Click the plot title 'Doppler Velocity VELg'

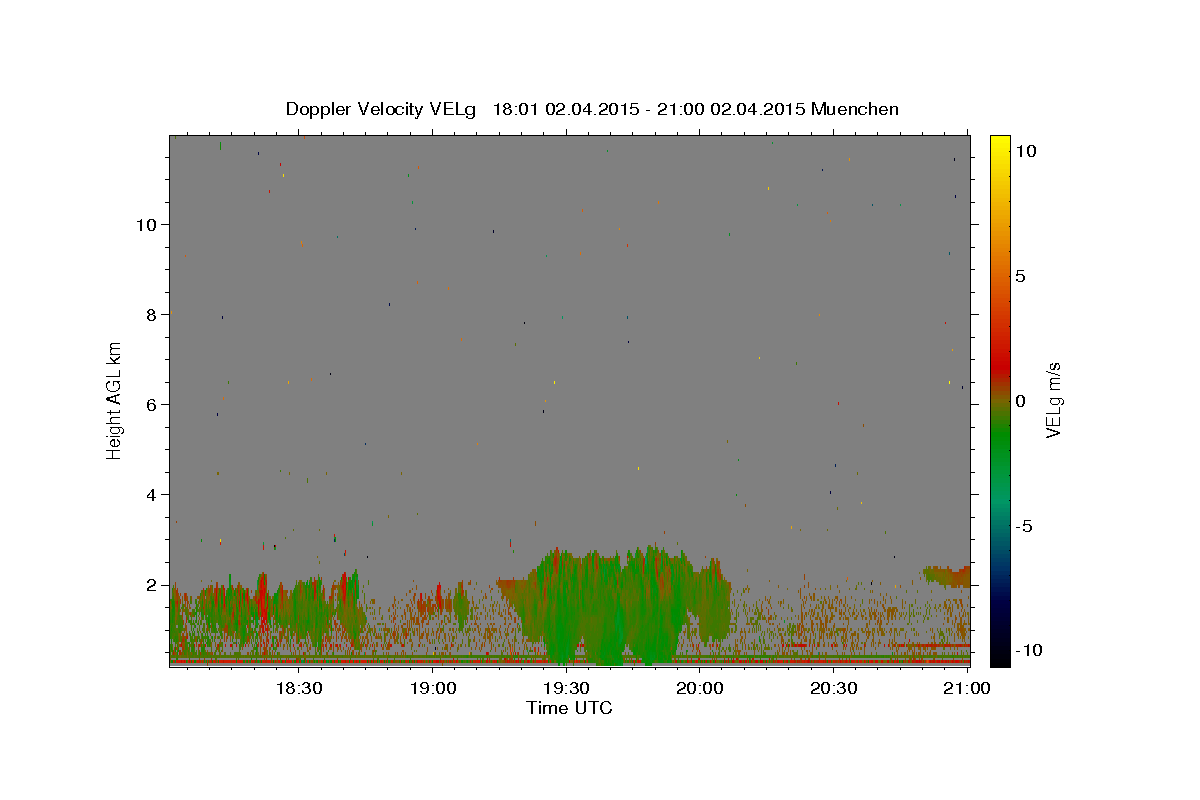(381, 109)
